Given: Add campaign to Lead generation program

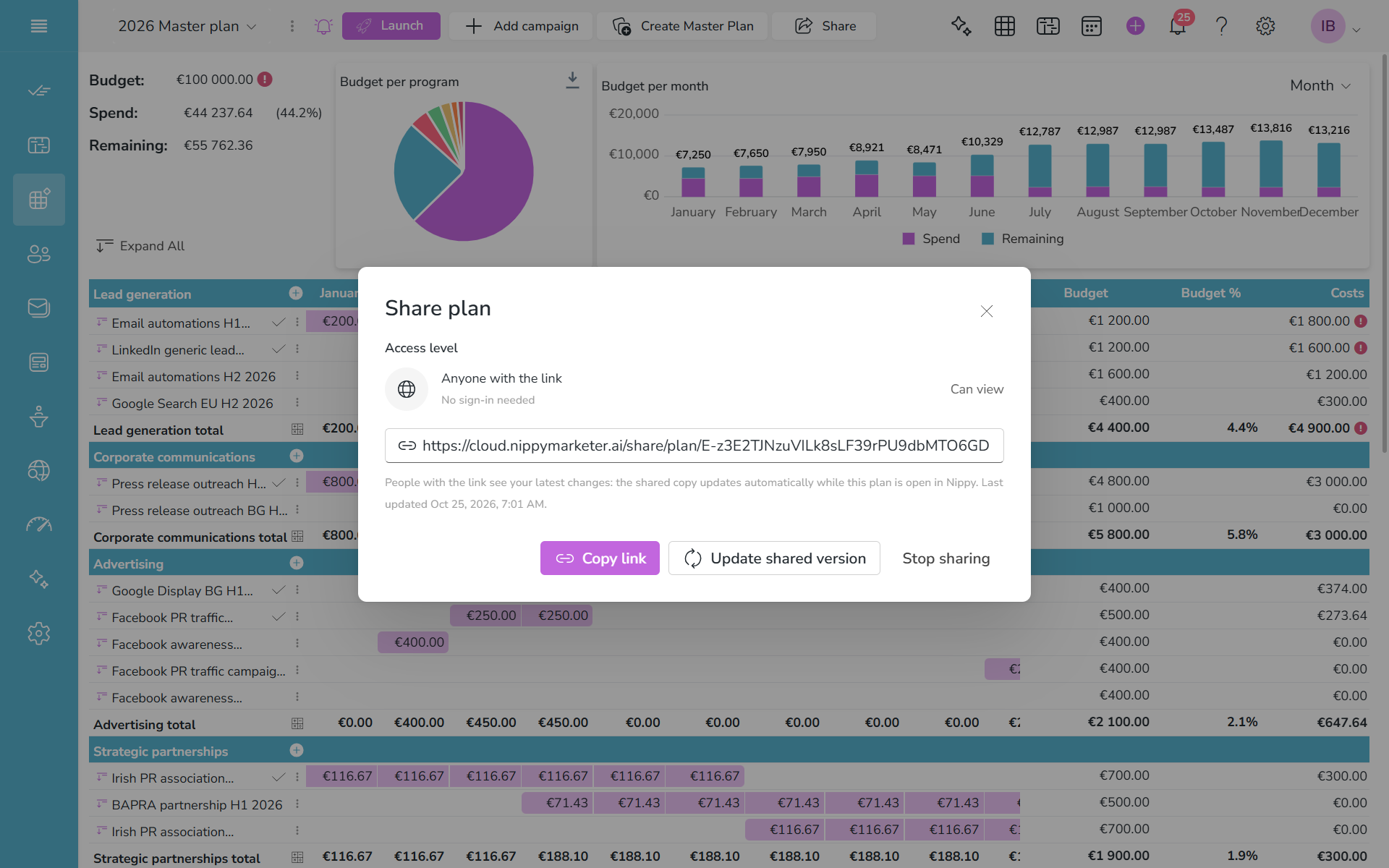Looking at the screenshot, I should coord(296,293).
